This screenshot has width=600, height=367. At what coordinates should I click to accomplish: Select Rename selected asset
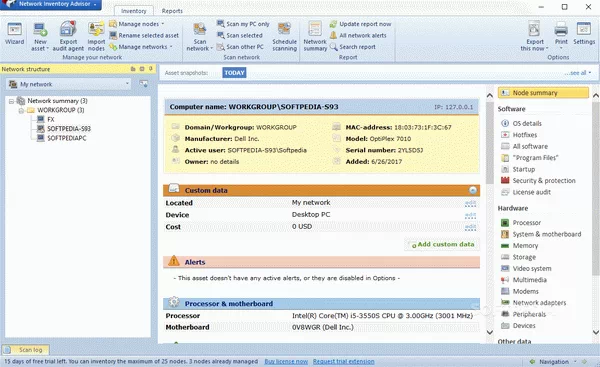pos(144,35)
